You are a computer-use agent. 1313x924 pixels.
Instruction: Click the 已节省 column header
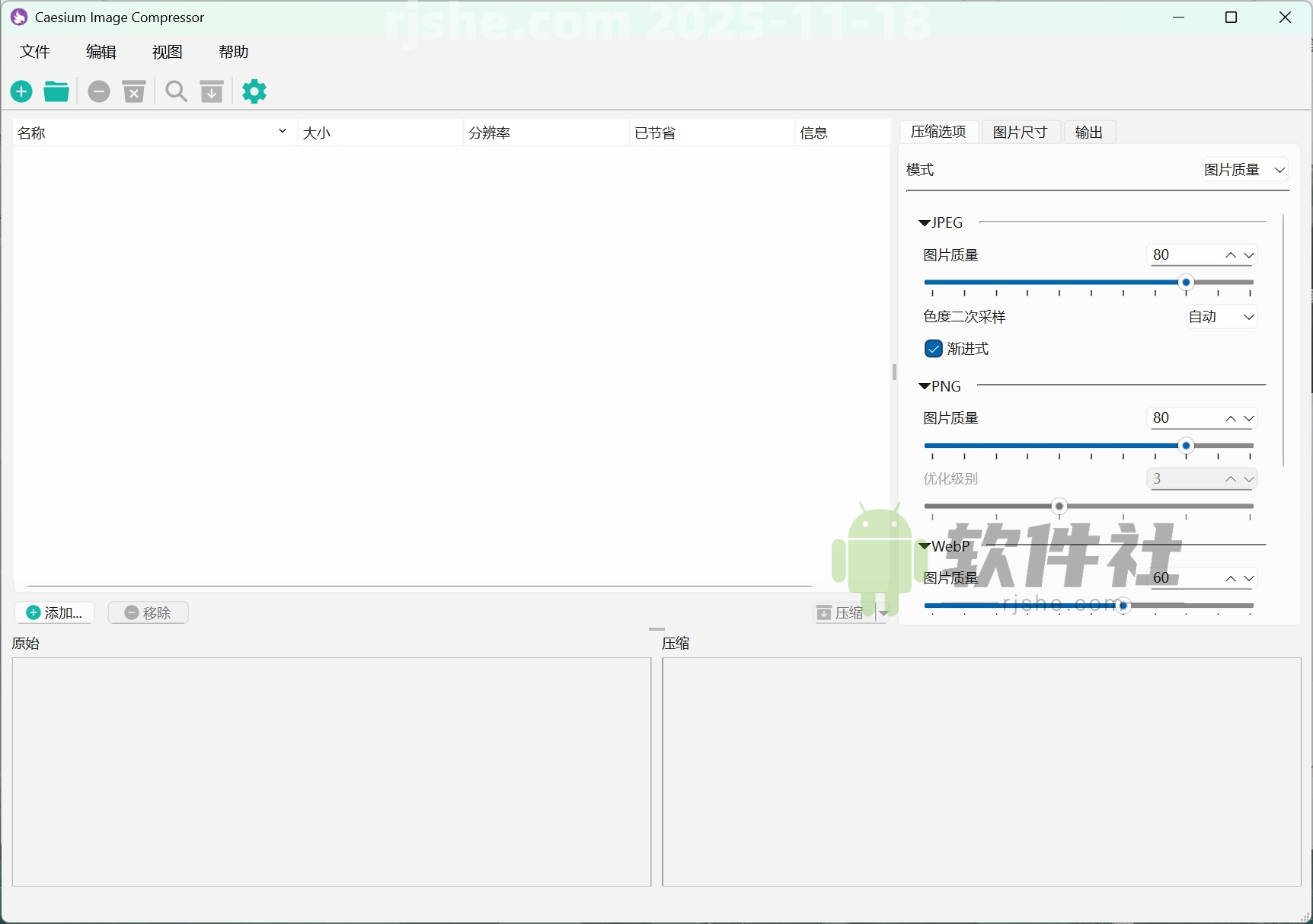click(656, 132)
